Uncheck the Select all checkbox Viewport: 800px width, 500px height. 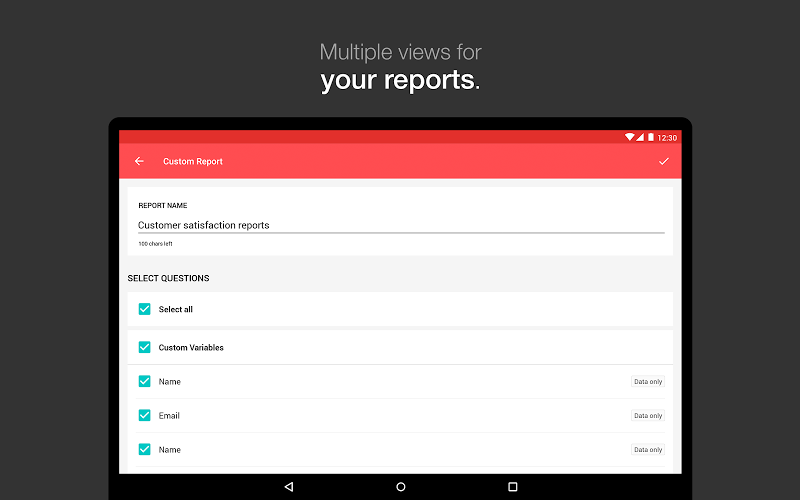pyautogui.click(x=144, y=309)
